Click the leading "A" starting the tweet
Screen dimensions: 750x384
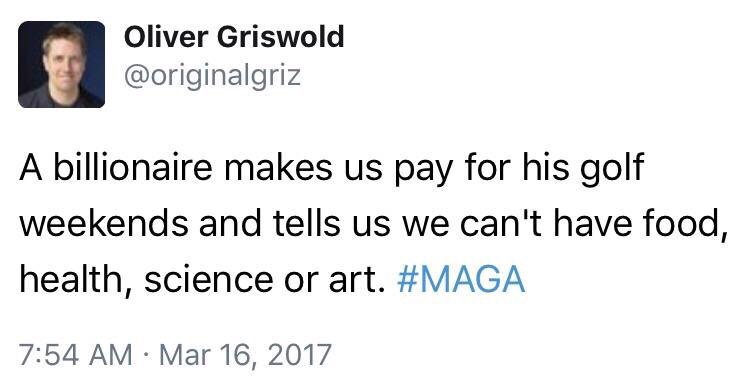pyautogui.click(x=31, y=168)
